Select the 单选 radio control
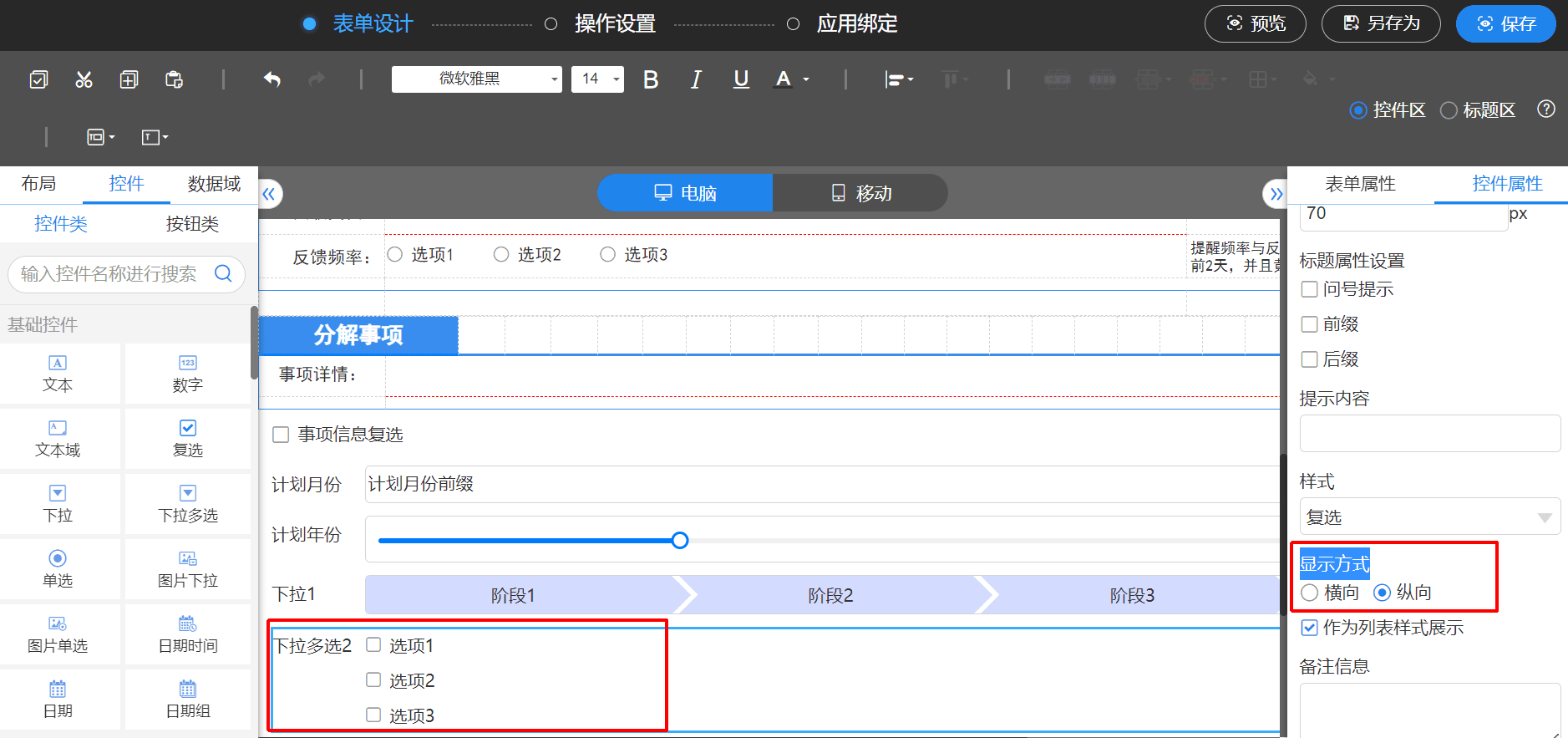This screenshot has width=1568, height=738. [x=58, y=569]
